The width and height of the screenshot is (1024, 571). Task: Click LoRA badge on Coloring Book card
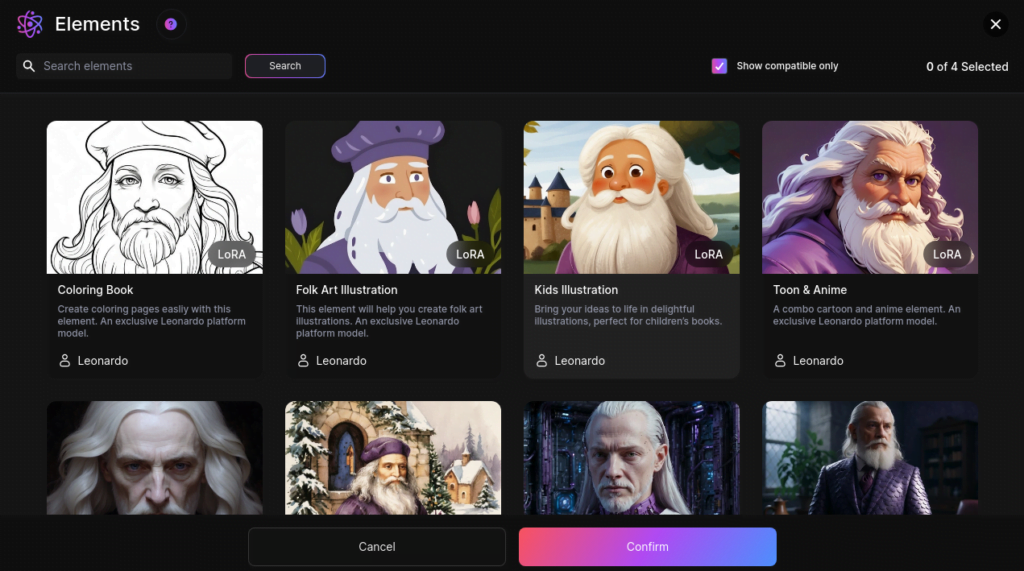tap(232, 254)
